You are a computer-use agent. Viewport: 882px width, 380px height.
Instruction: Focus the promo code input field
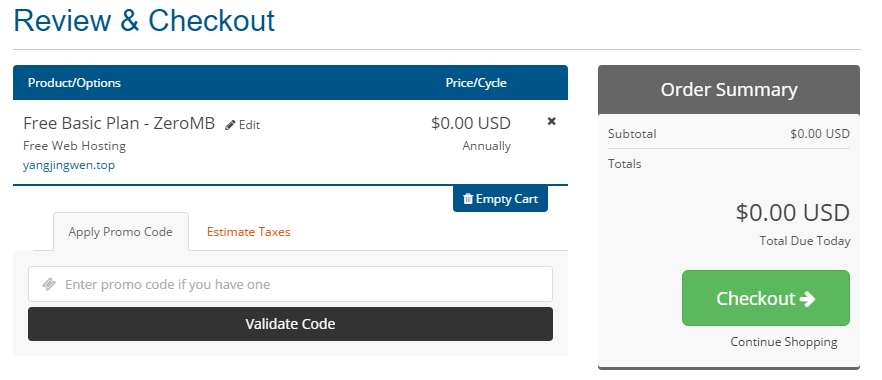(x=290, y=284)
